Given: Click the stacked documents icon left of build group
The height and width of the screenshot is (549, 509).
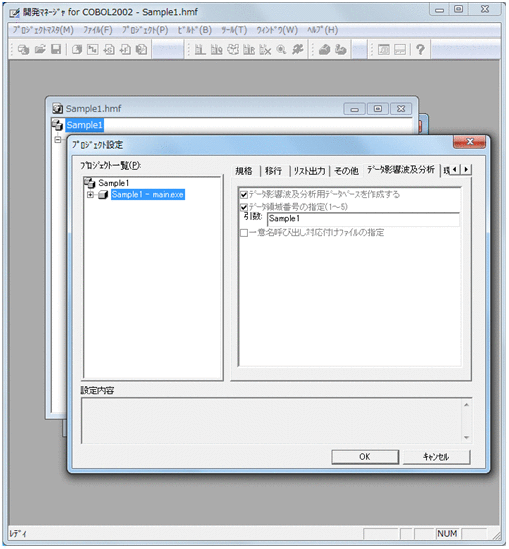Looking at the screenshot, I should 141,50.
